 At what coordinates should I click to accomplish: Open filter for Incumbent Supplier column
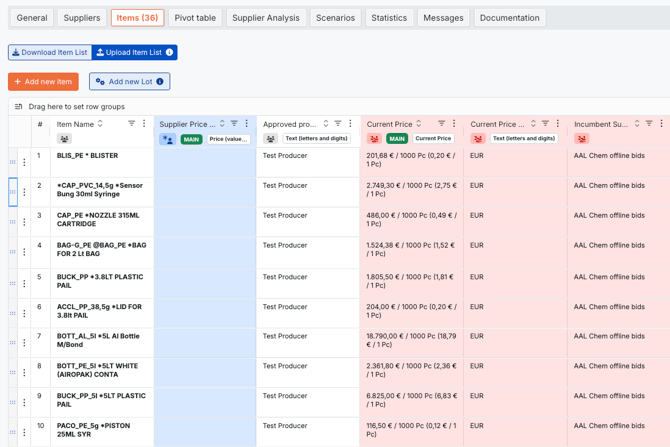[x=649, y=124]
